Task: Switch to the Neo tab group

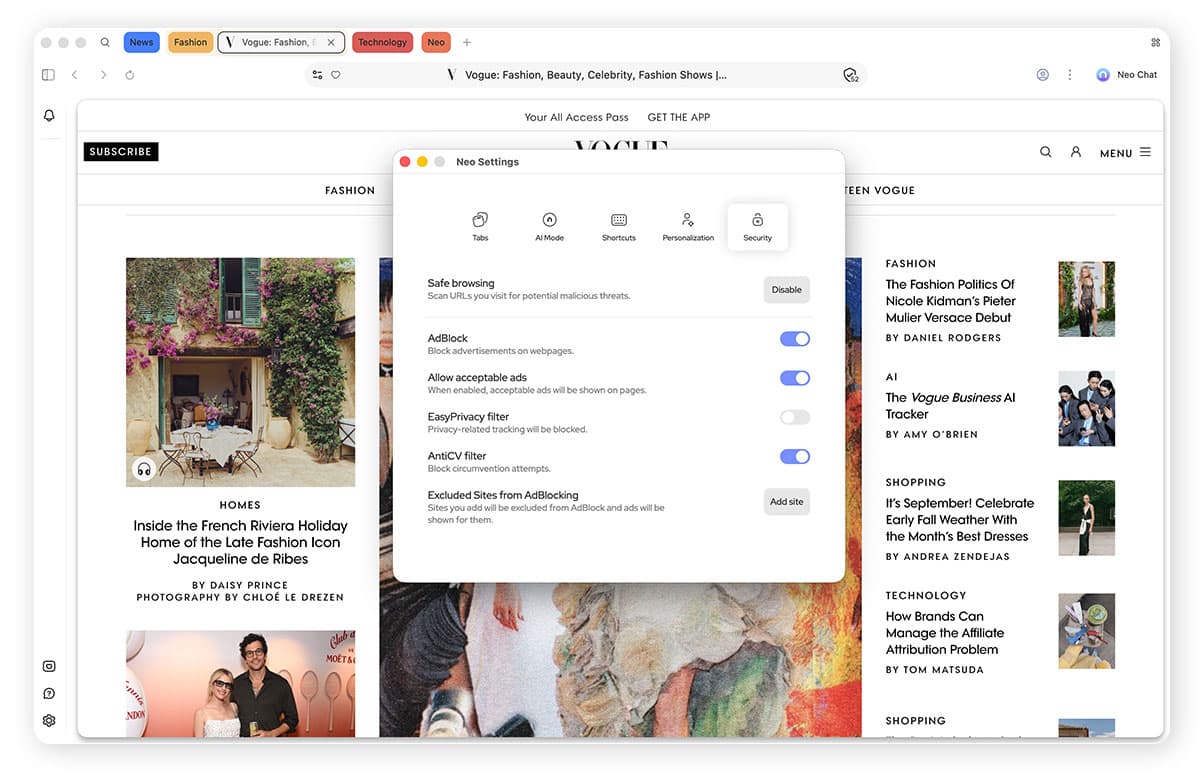Action: point(436,42)
